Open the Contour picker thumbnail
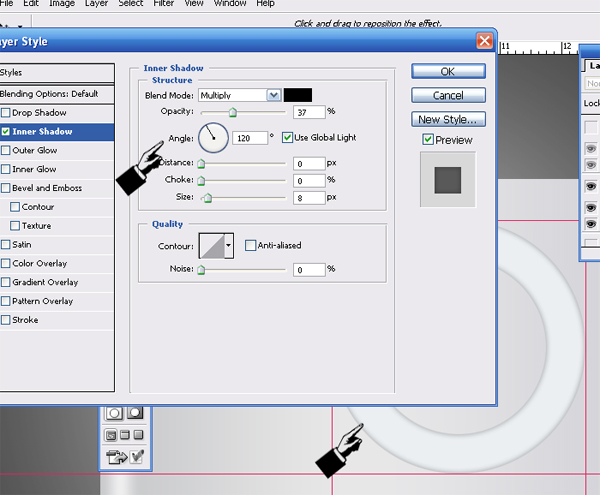Screen dimensions: 600x495 pos(211,246)
